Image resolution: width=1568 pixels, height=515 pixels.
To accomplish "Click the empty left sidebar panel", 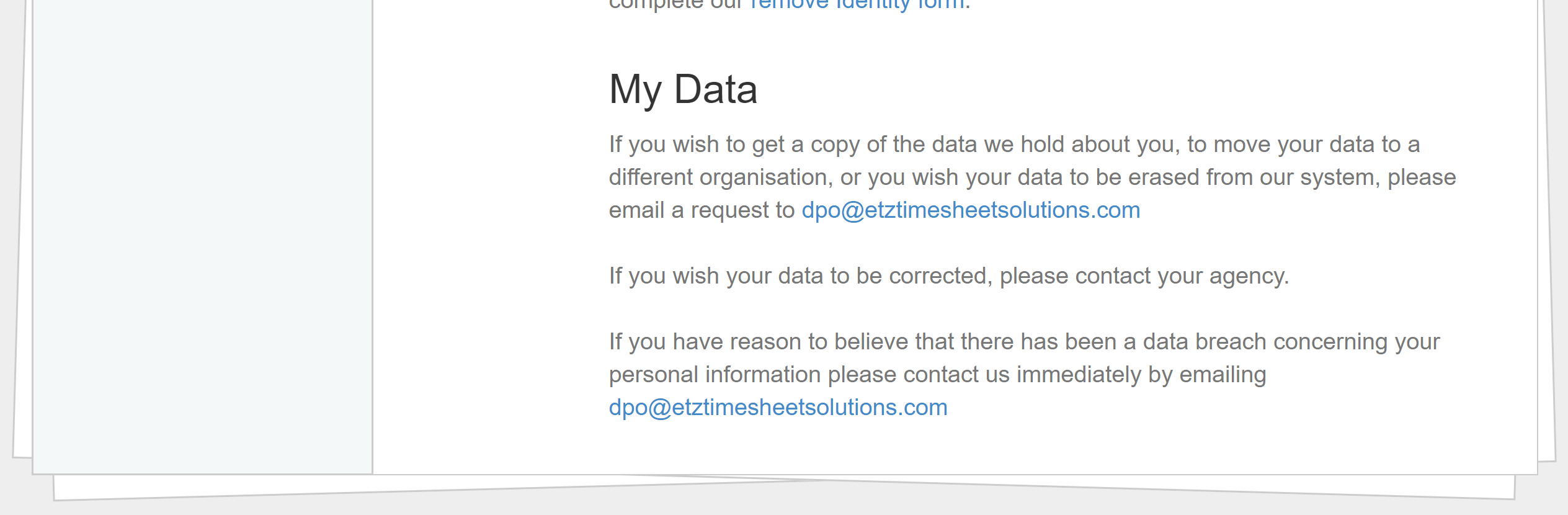I will [202, 236].
